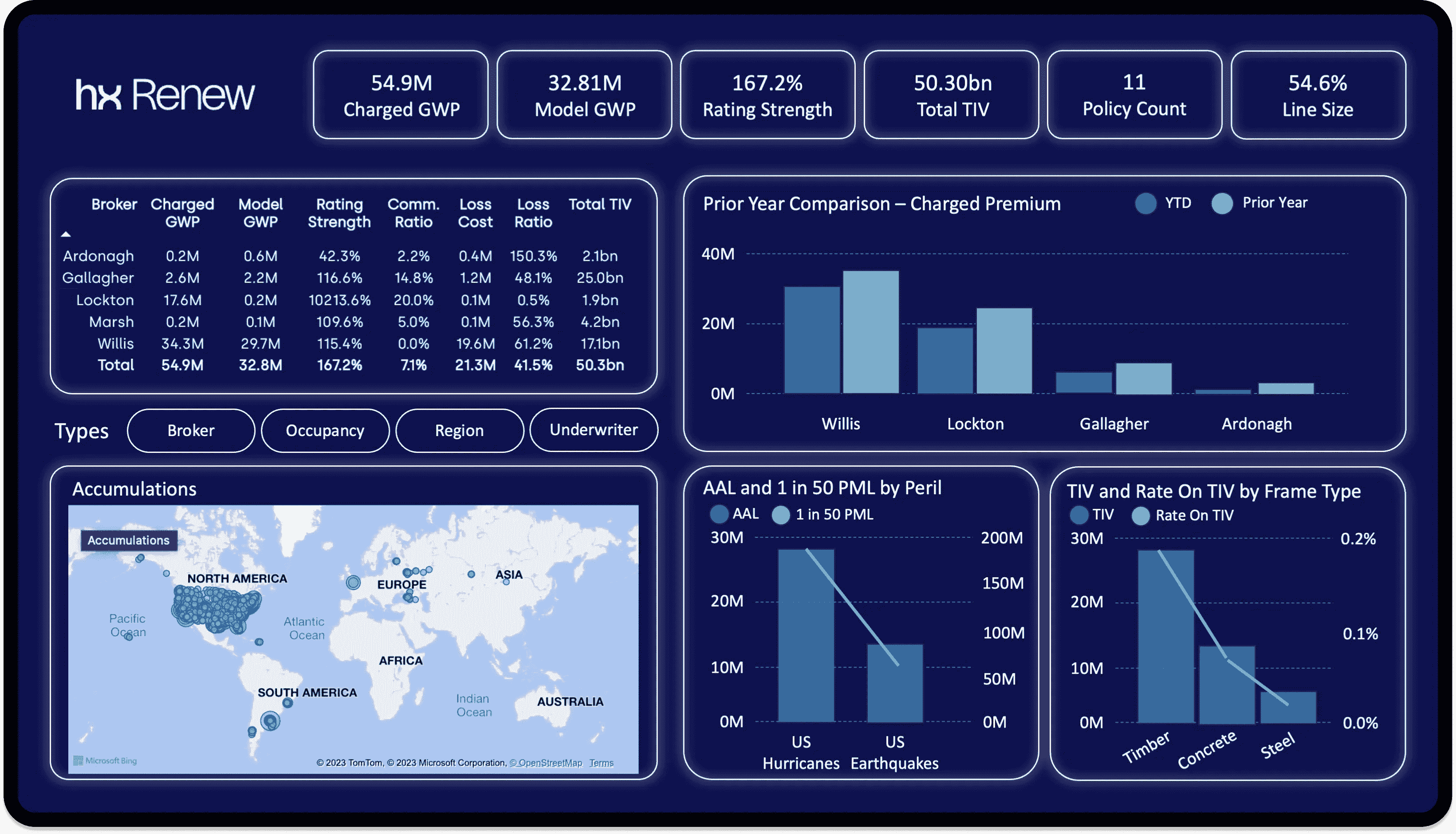Click the Pacific Ocean accumulation marker

(x=128, y=637)
